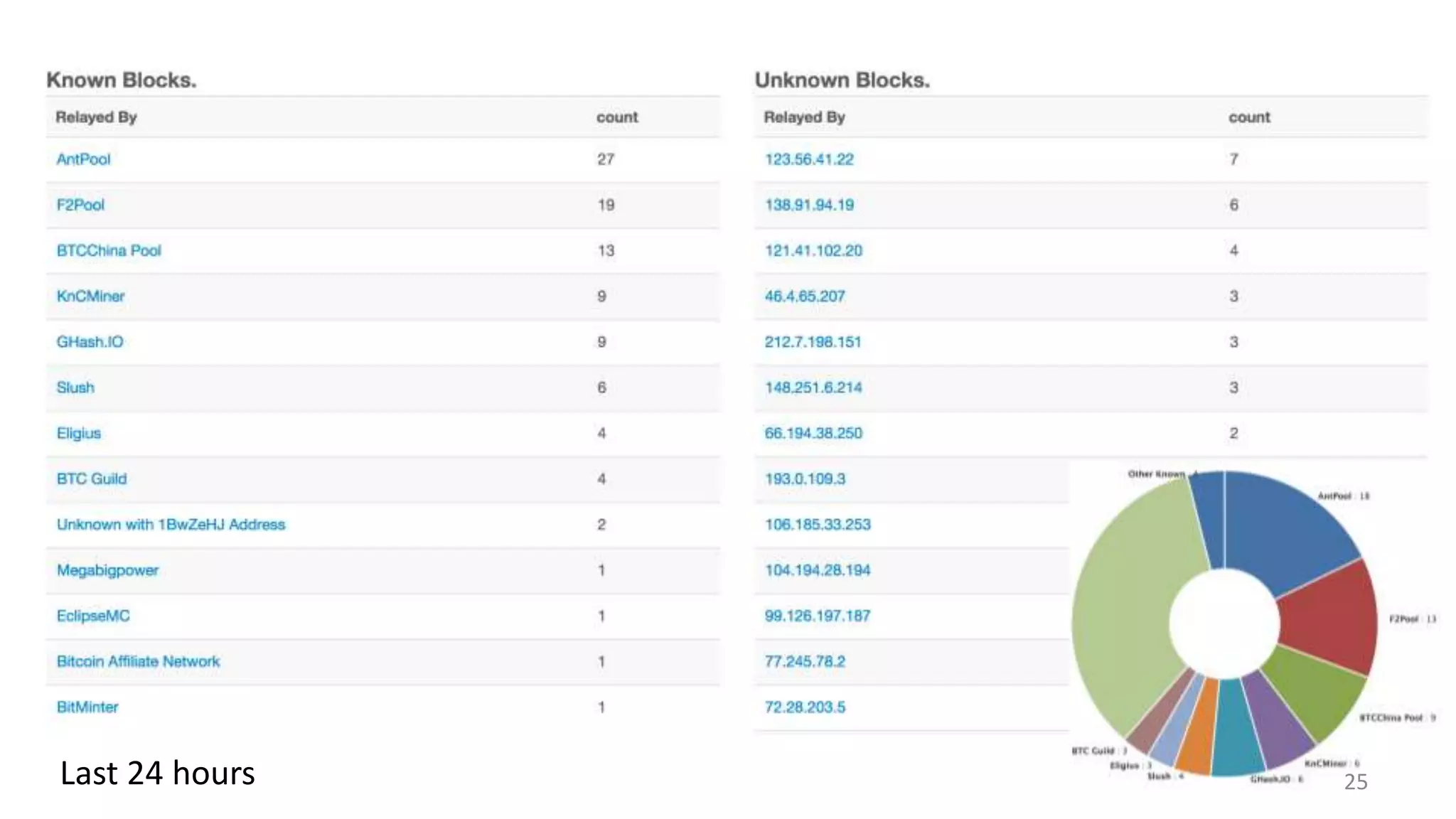Select the KnCMiner link
1456x819 pixels.
pyautogui.click(x=90, y=296)
